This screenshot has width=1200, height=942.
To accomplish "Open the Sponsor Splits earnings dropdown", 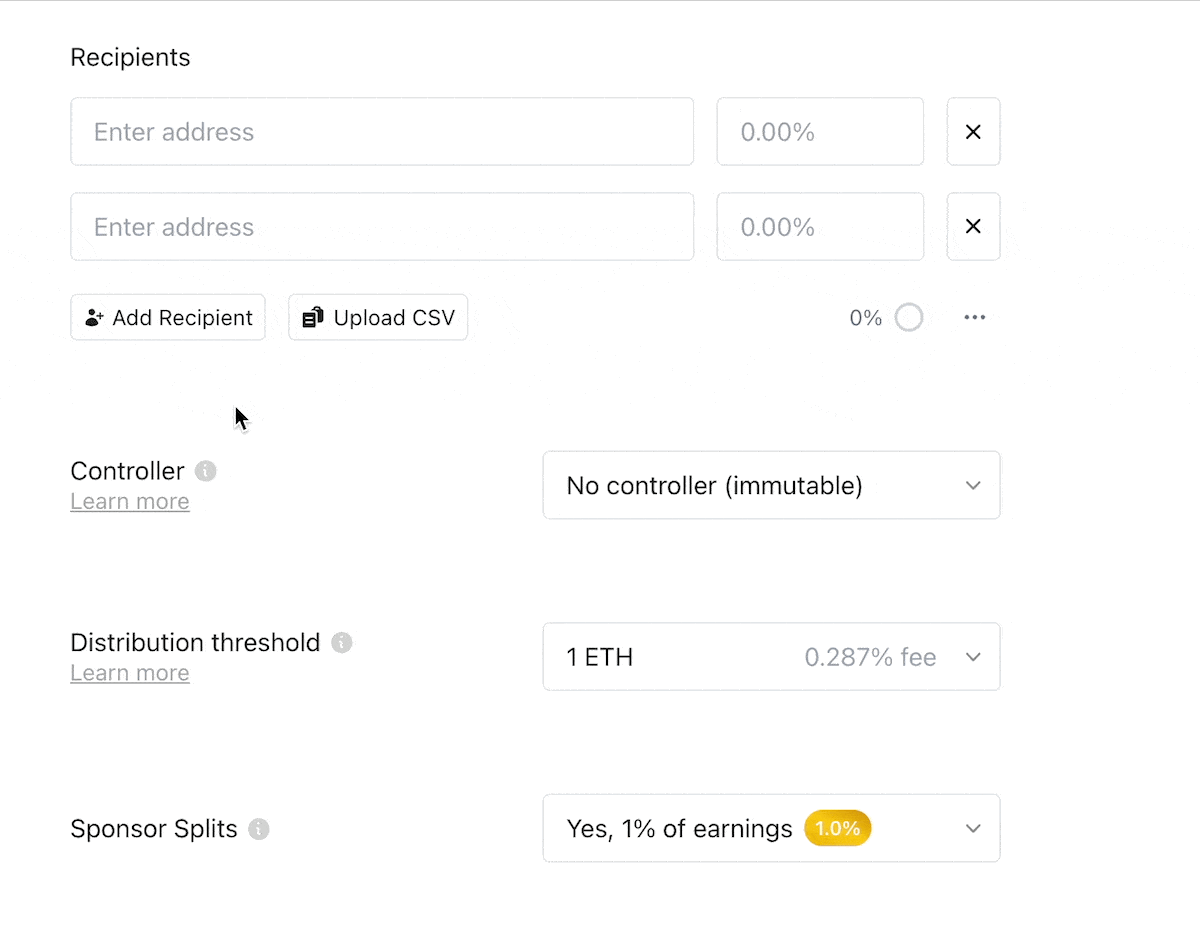I will tap(771, 828).
